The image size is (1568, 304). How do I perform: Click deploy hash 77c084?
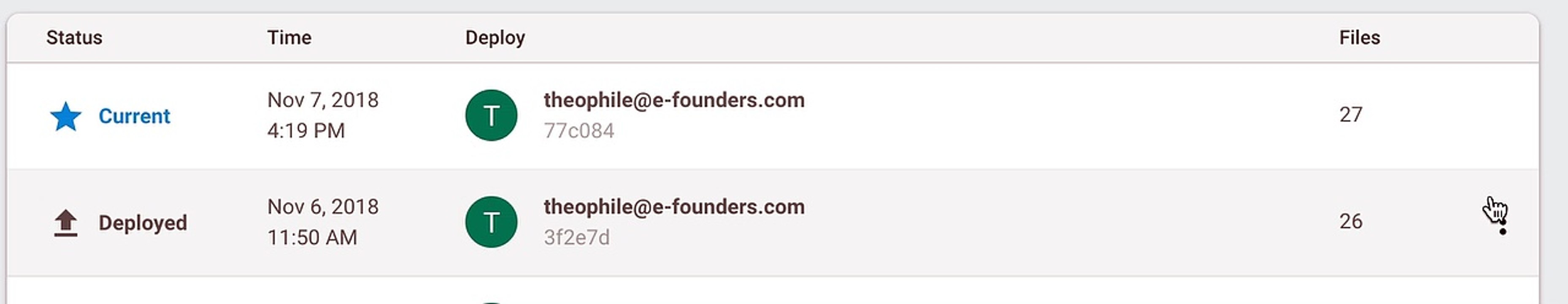pos(579,131)
